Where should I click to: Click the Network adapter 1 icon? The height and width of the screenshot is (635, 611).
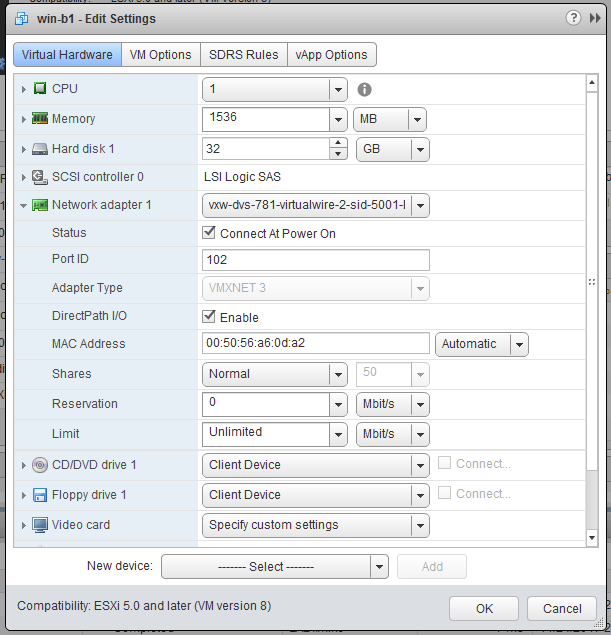click(x=40, y=205)
